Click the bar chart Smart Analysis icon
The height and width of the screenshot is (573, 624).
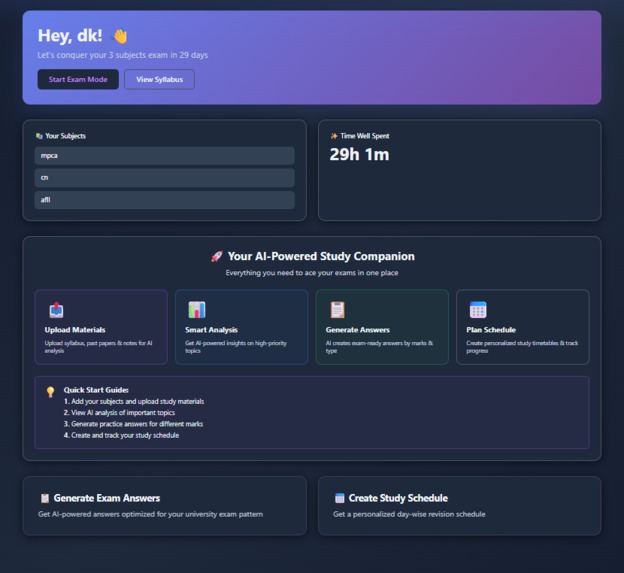(197, 310)
